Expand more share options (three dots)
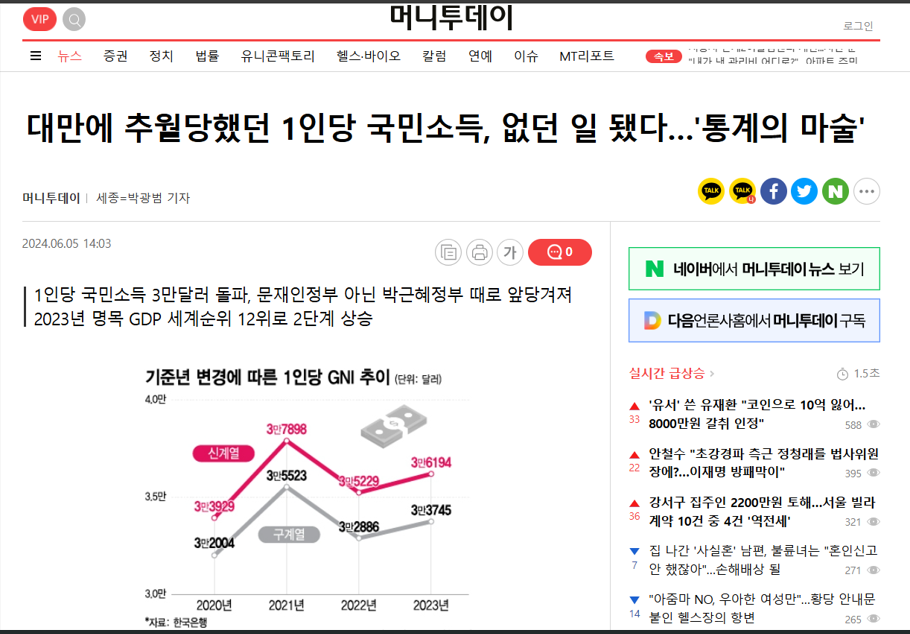Screen dimensions: 910x634 [866, 191]
